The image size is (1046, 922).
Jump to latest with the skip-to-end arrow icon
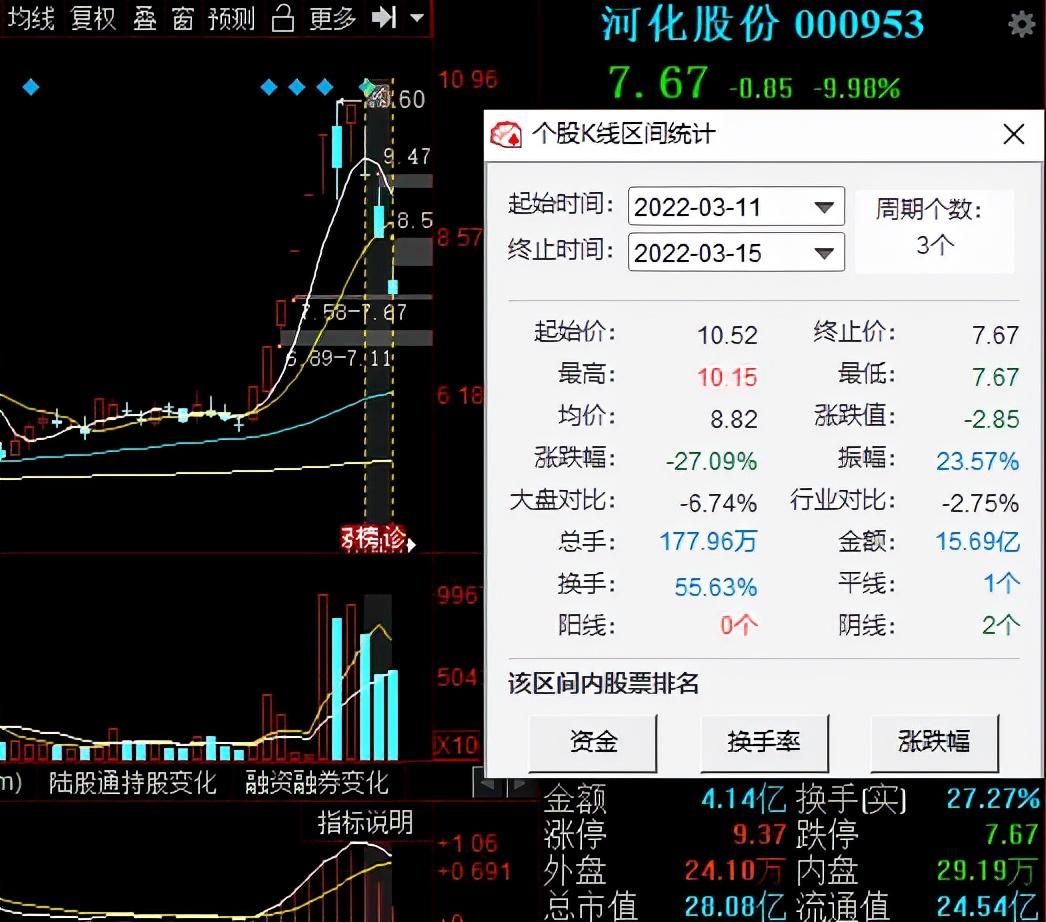point(384,18)
